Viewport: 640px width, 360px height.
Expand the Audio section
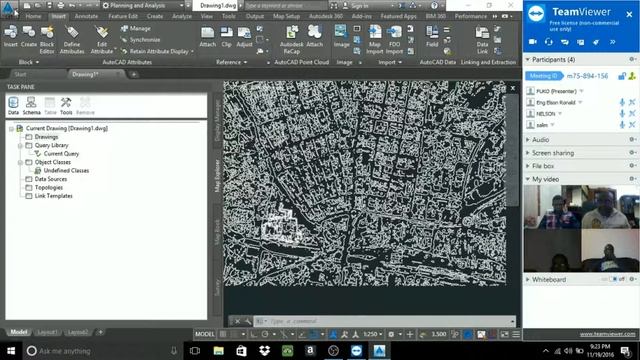tap(527, 140)
